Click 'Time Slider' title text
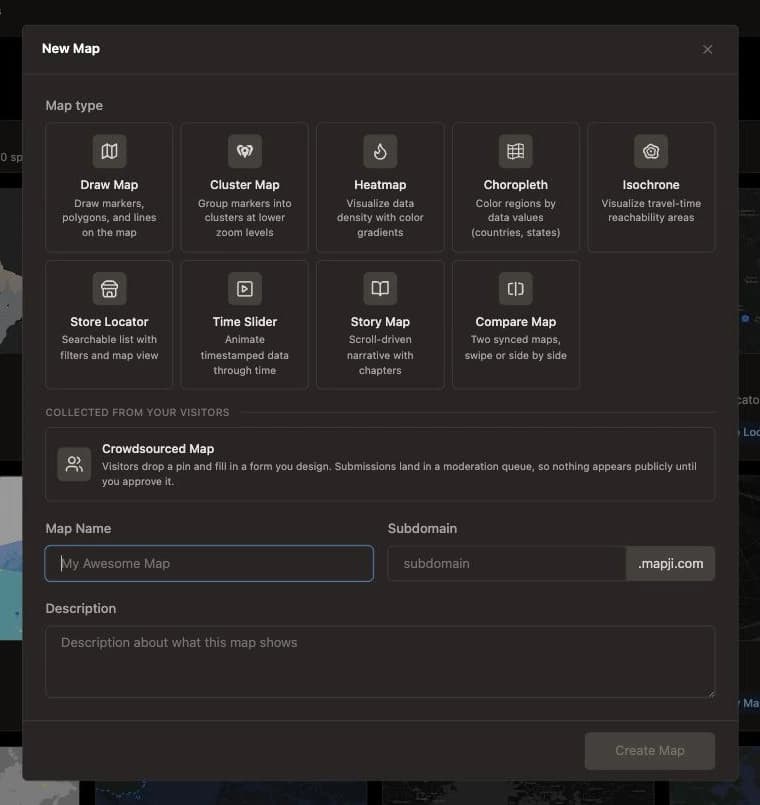The width and height of the screenshot is (760, 805). point(244,322)
